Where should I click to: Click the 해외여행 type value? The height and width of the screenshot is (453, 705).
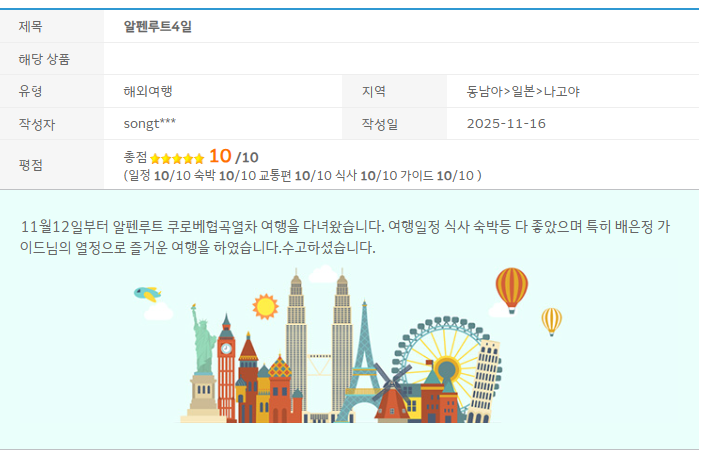pos(148,91)
